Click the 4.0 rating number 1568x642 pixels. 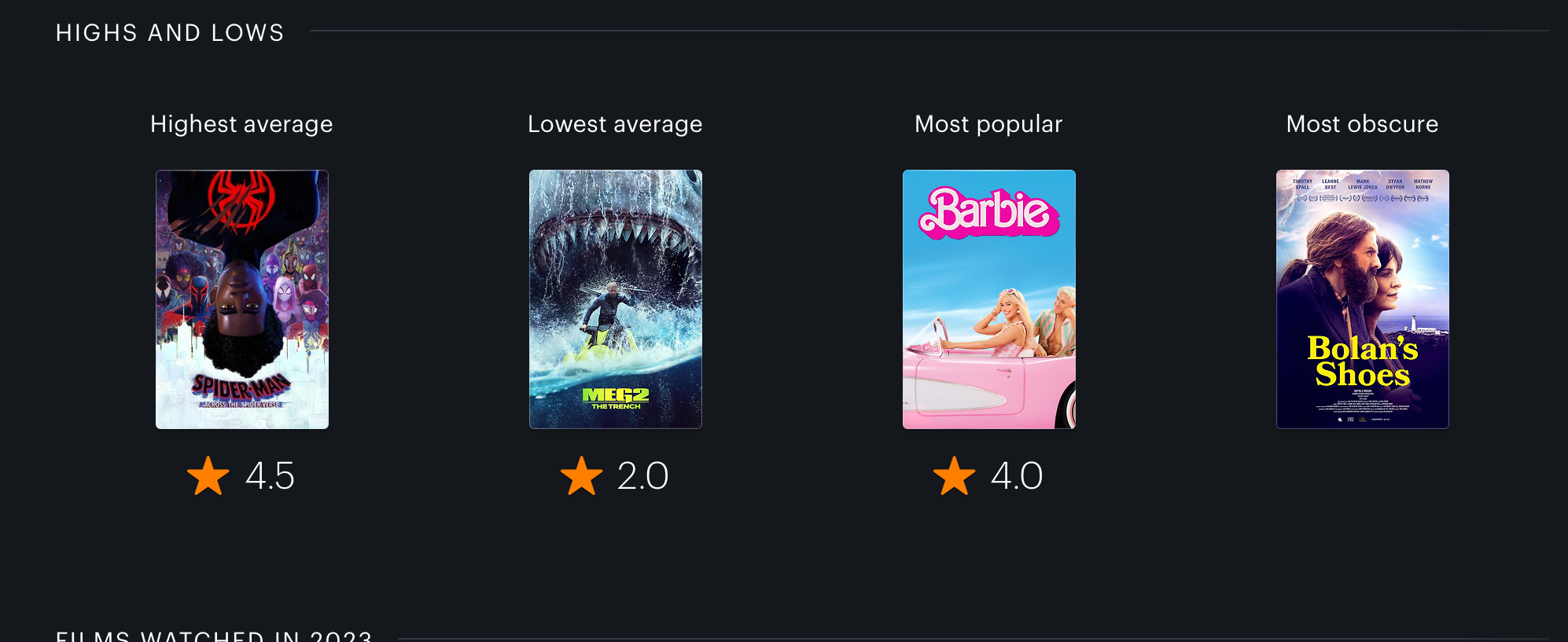pos(1017,476)
